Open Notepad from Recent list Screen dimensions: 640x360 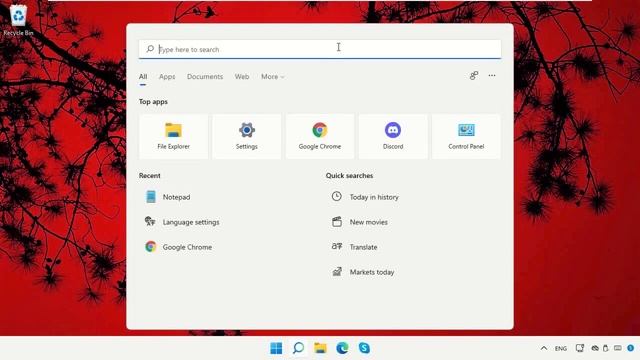[x=176, y=197]
